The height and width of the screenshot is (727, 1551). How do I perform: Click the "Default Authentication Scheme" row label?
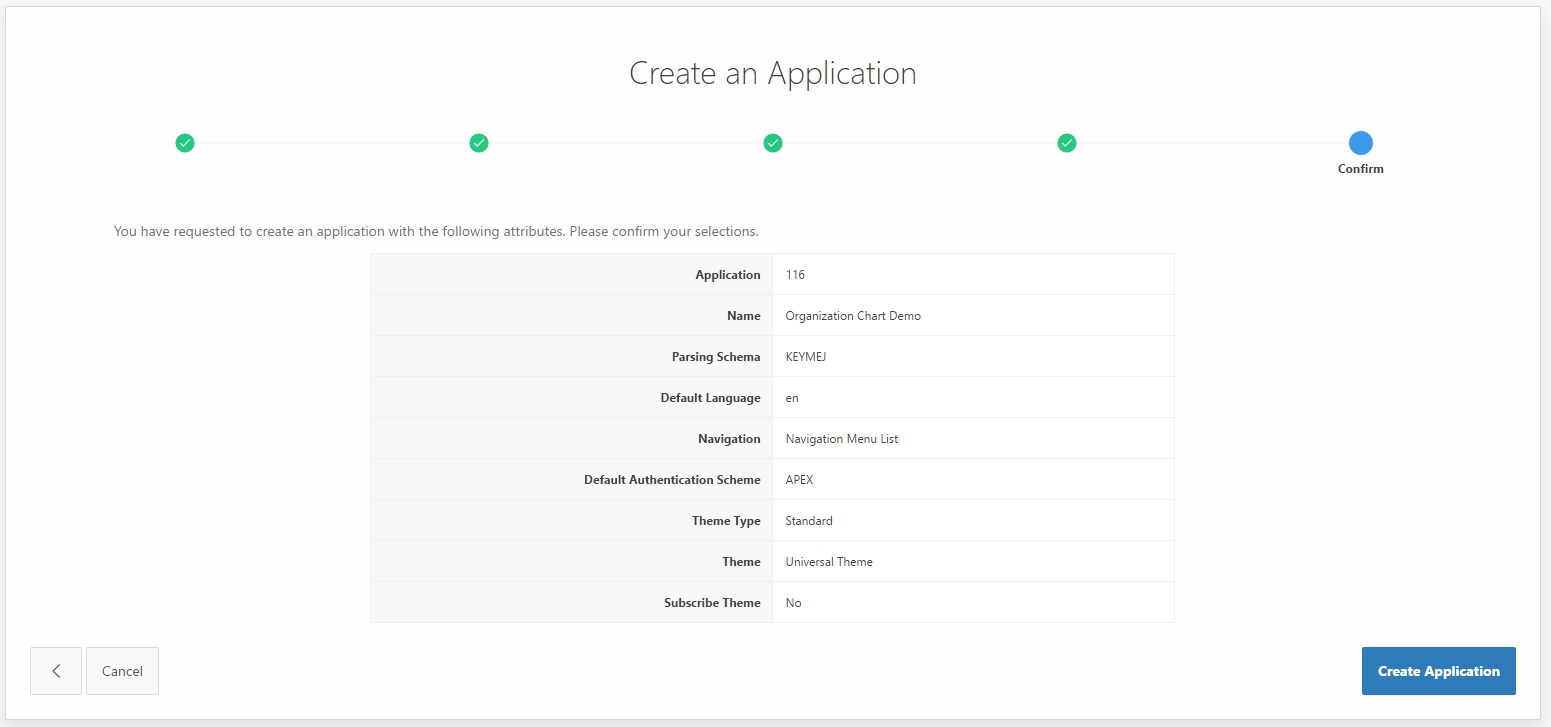672,480
